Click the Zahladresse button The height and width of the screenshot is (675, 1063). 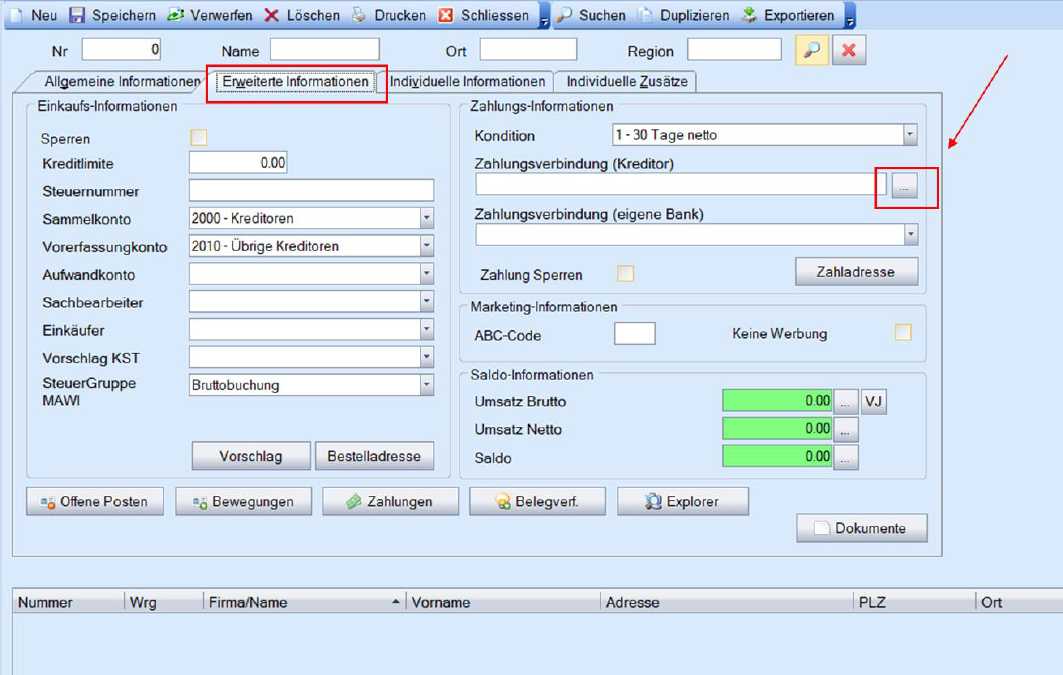856,271
